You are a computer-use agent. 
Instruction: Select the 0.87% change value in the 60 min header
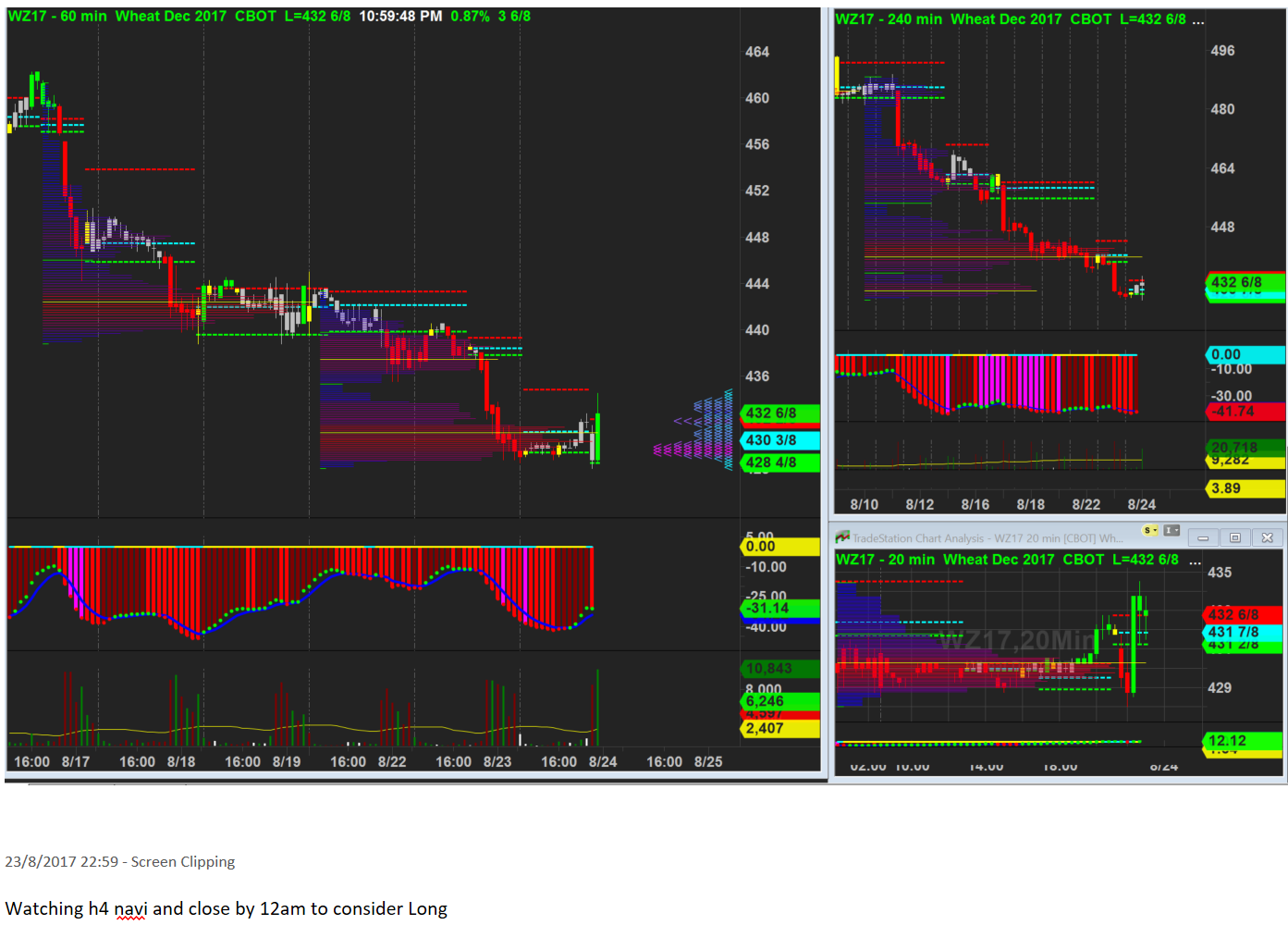[471, 17]
